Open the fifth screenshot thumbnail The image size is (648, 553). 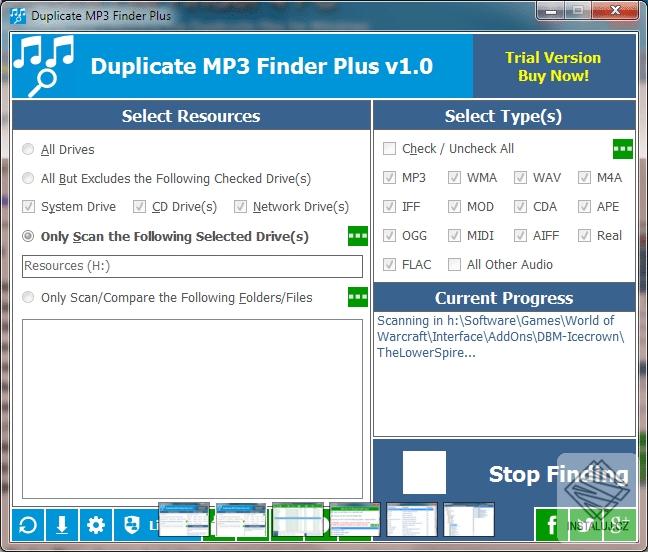[x=412, y=520]
